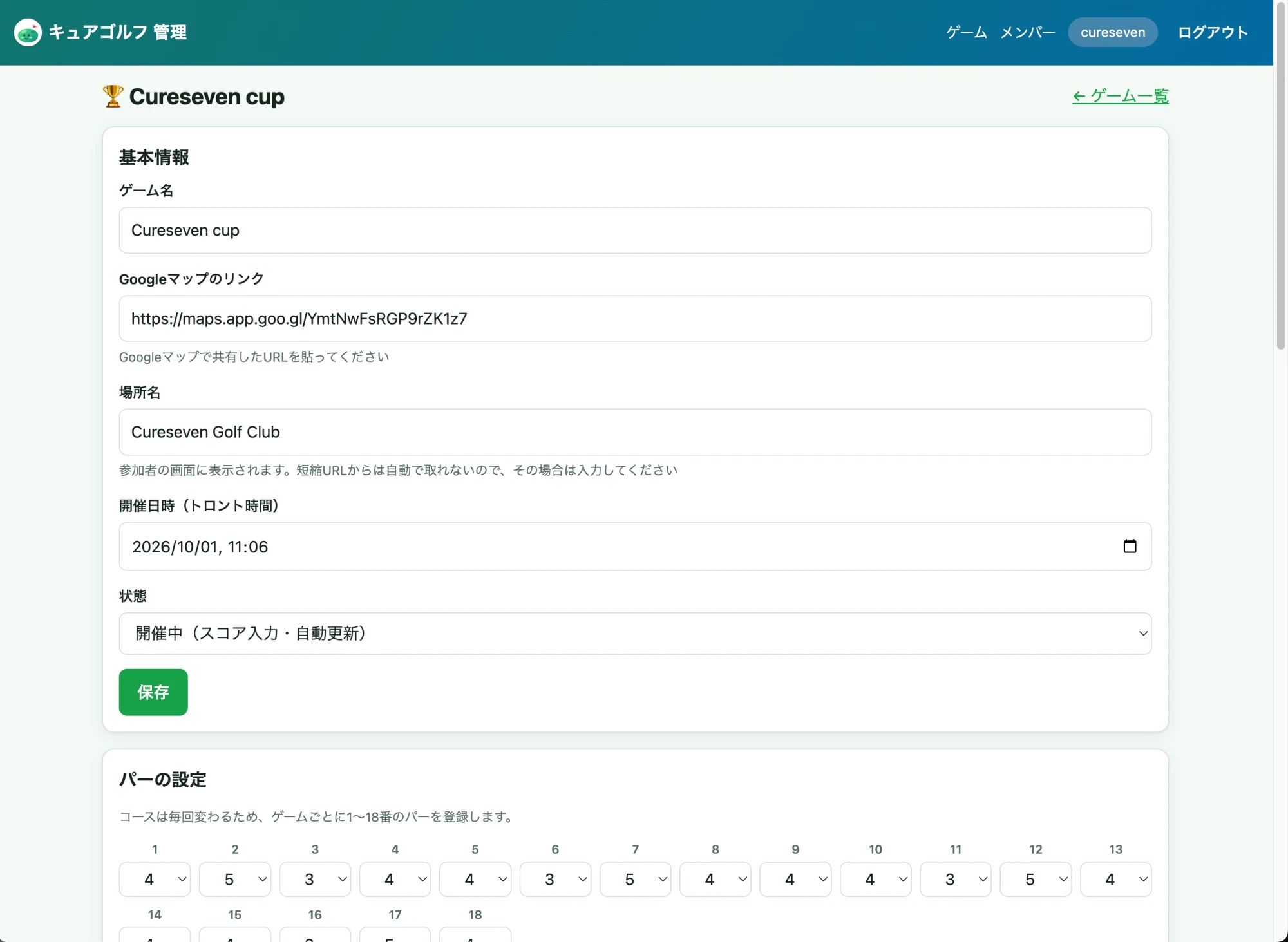Open par dropdown for hole 13

click(1115, 880)
